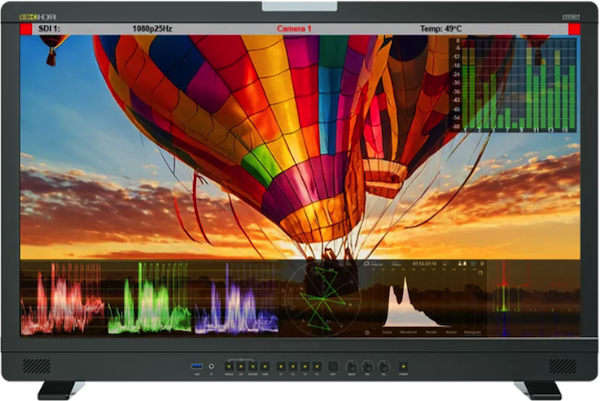Click the red tally indicator at top-right
This screenshot has width=600, height=401.
pyautogui.click(x=574, y=29)
